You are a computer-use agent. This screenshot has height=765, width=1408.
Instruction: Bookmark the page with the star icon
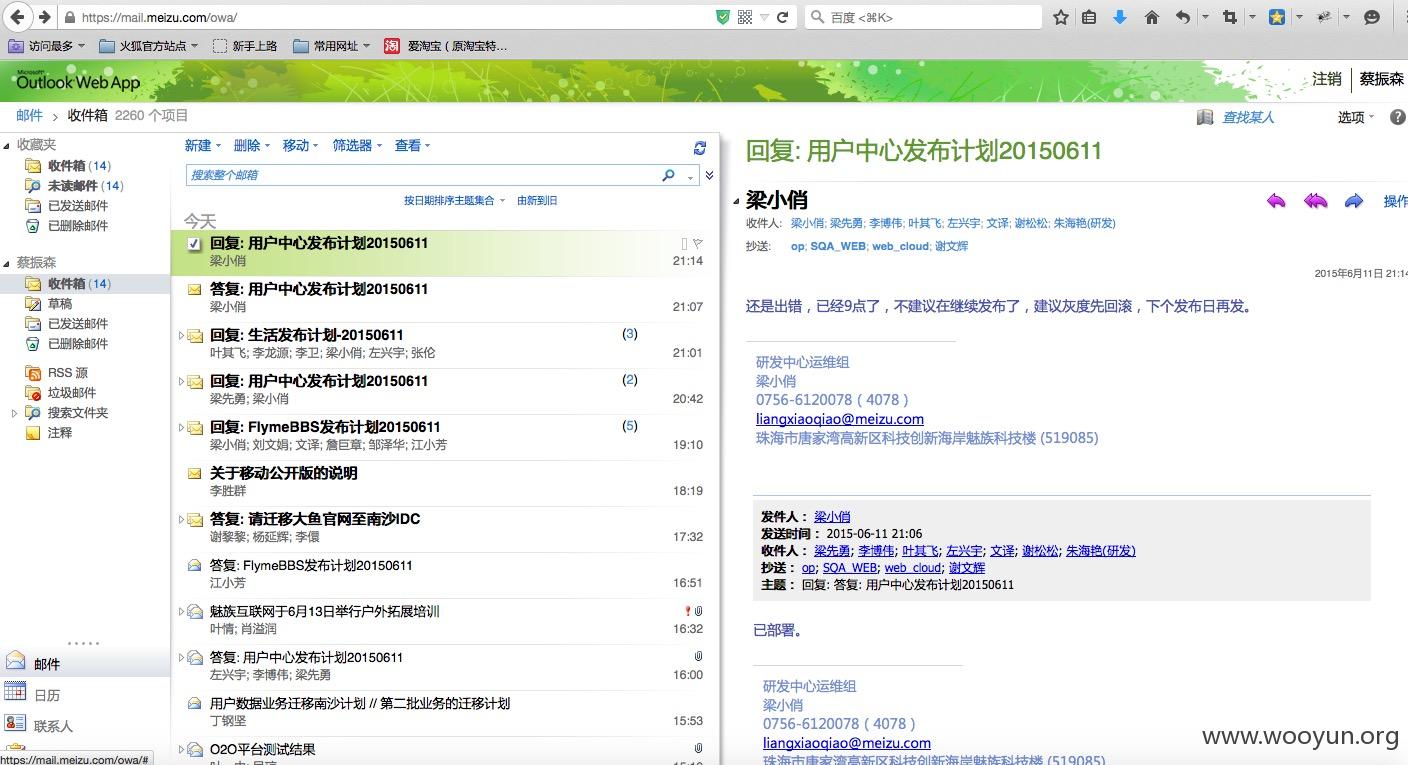pos(1062,17)
